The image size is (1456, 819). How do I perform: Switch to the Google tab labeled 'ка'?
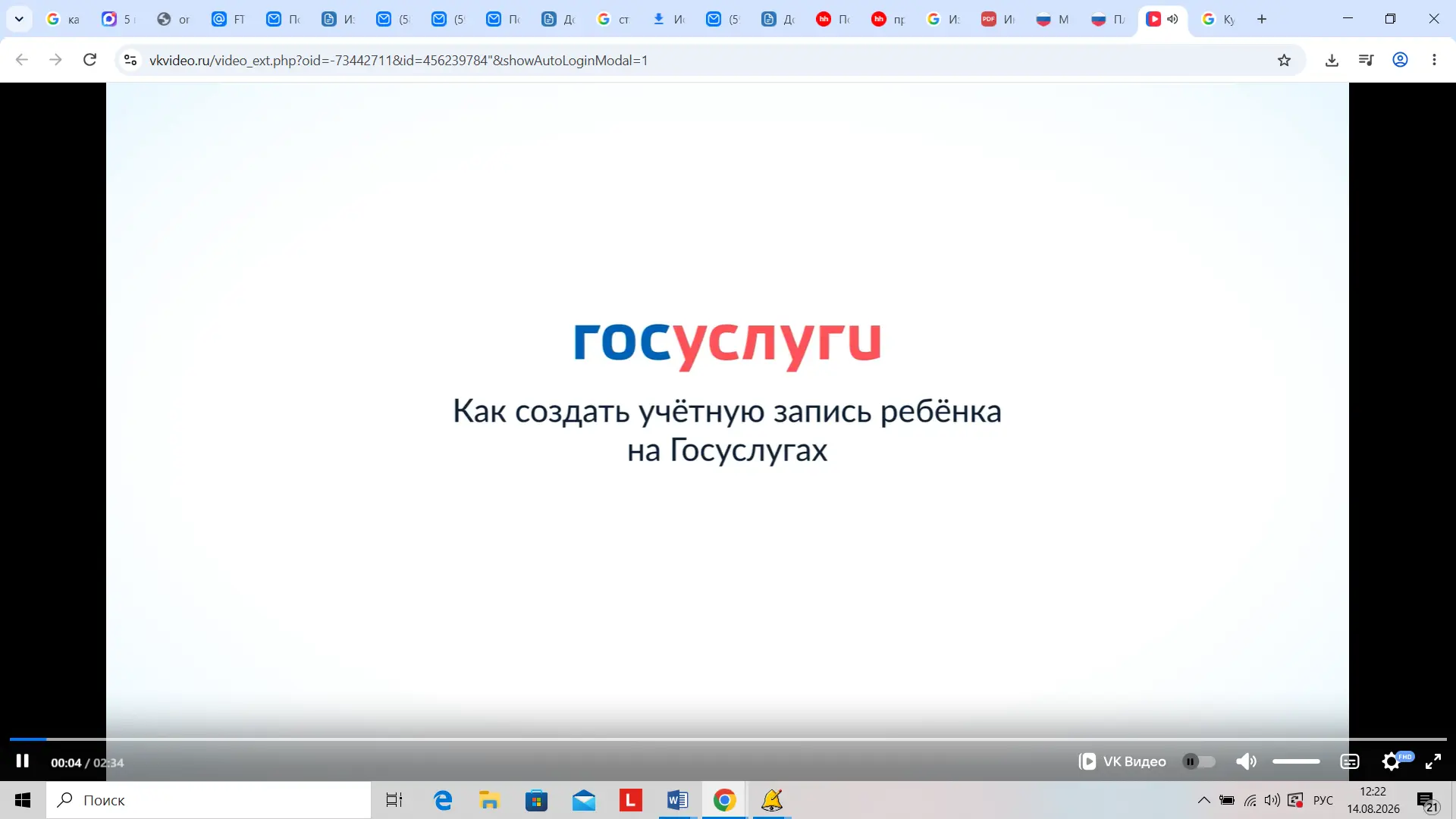63,19
